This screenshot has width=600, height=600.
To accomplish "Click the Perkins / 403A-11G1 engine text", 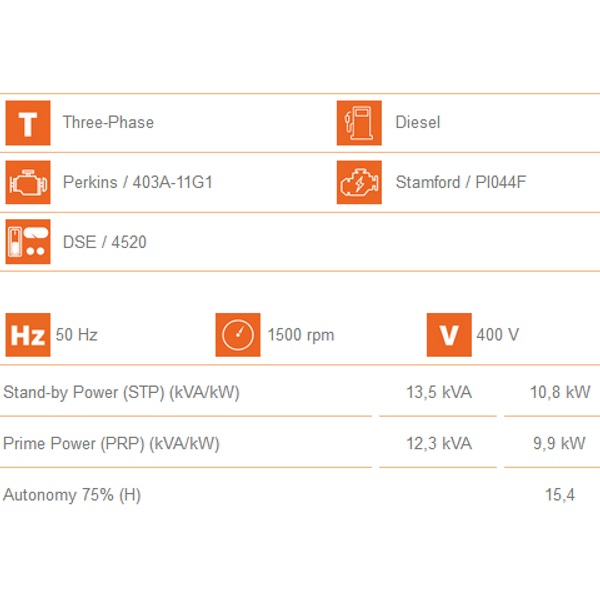I will (138, 182).
